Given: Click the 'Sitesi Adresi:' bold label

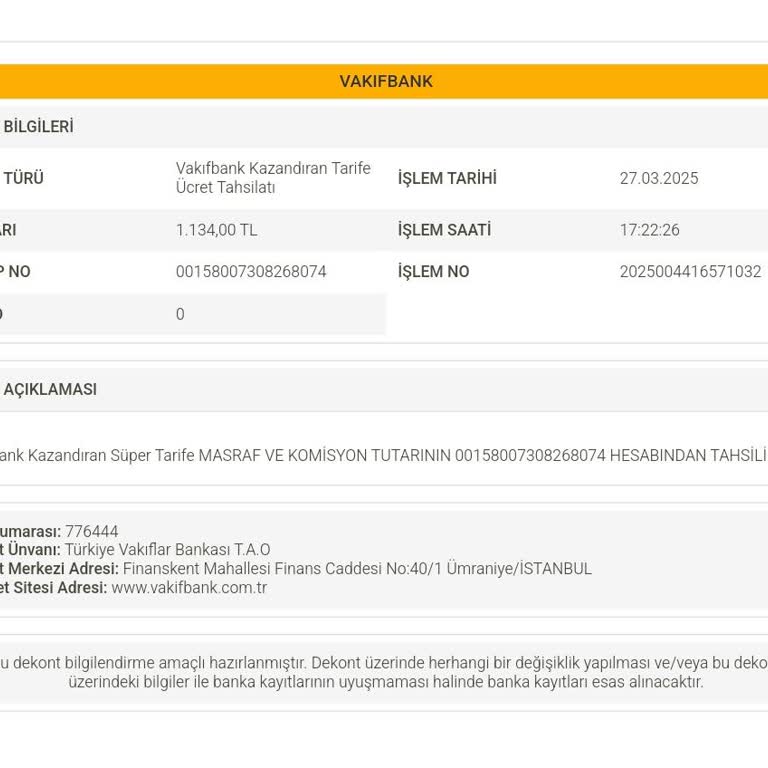Looking at the screenshot, I should pos(60,588).
